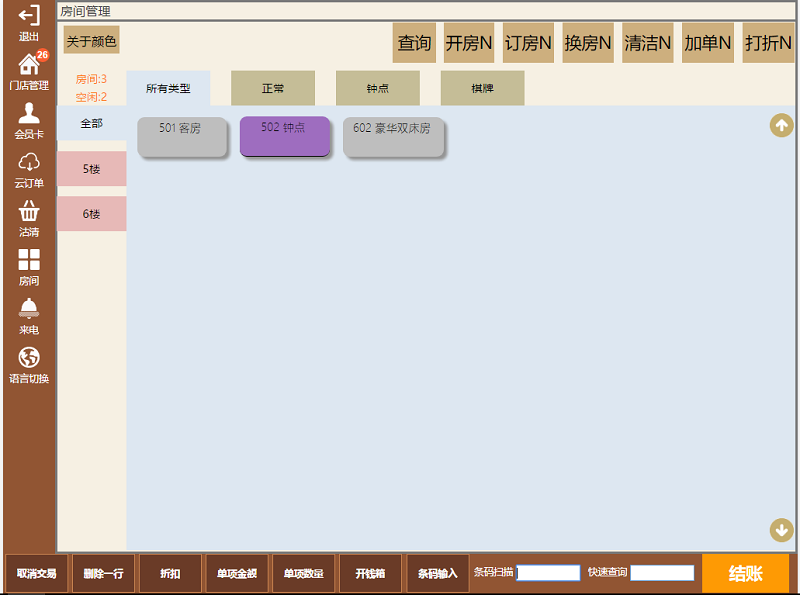Select the 全部 floor filter

[92, 123]
